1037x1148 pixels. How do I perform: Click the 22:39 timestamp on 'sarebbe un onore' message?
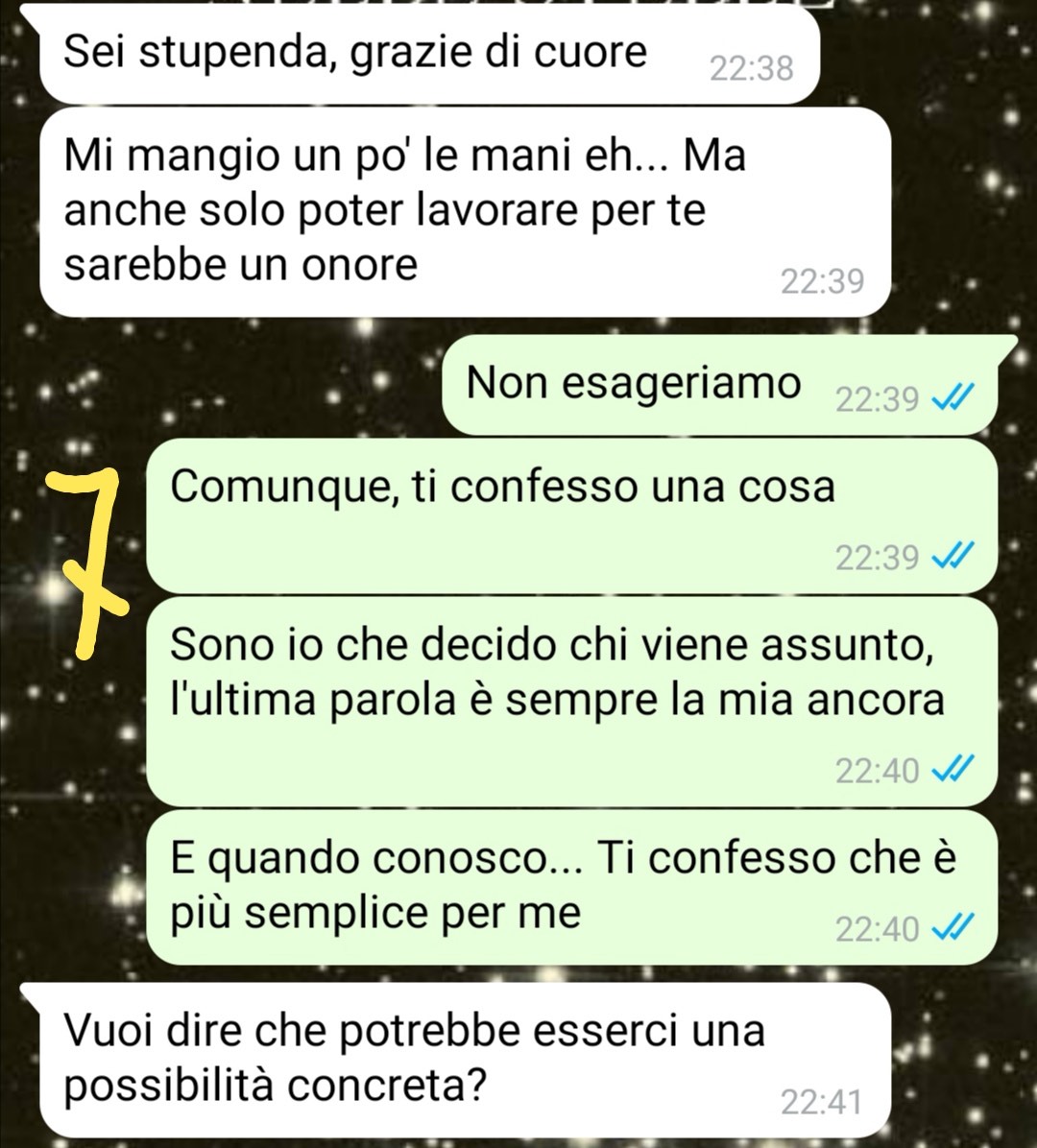click(823, 281)
